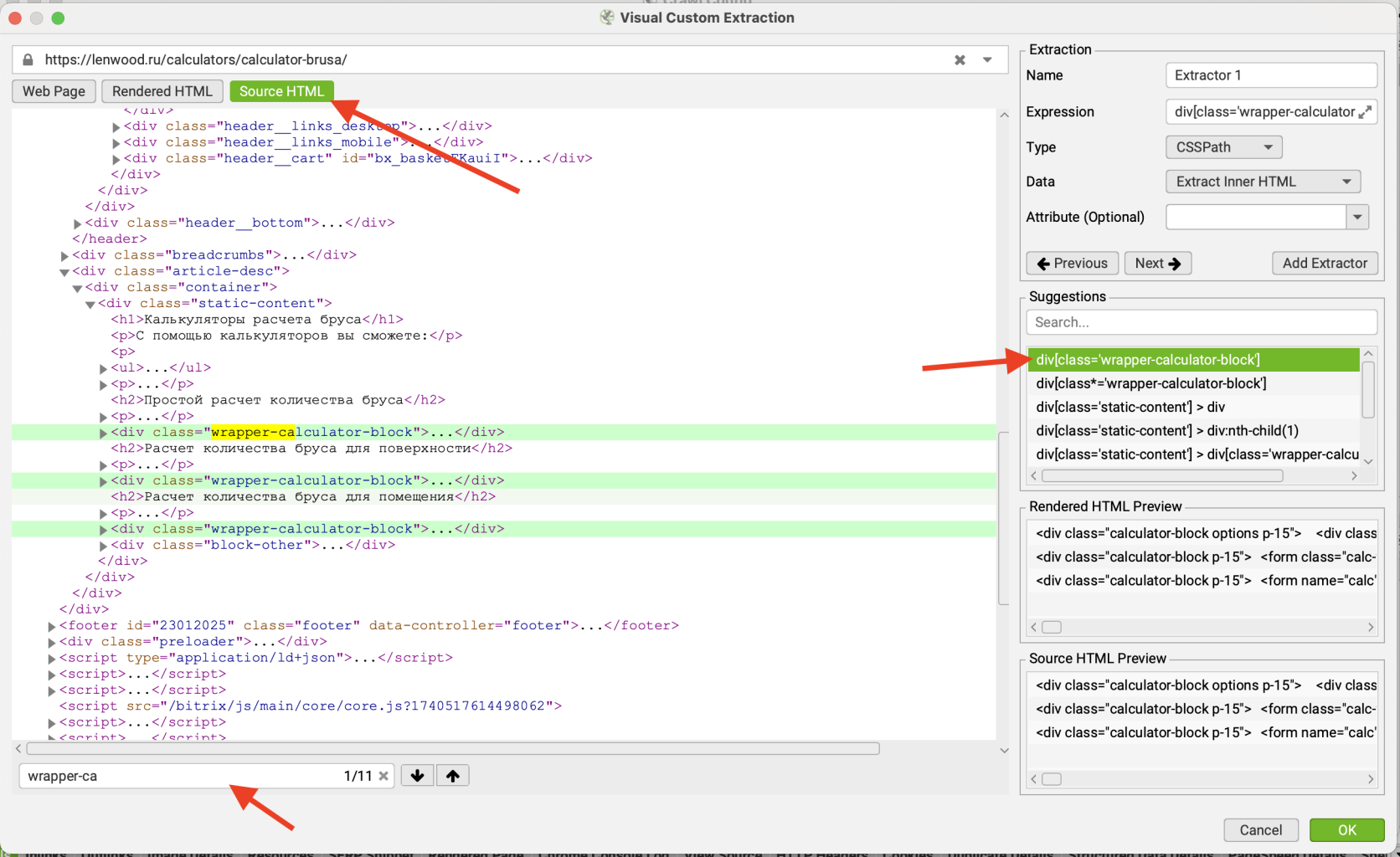Click the source code horizontal scrollbar
1400x857 pixels.
(x=453, y=749)
